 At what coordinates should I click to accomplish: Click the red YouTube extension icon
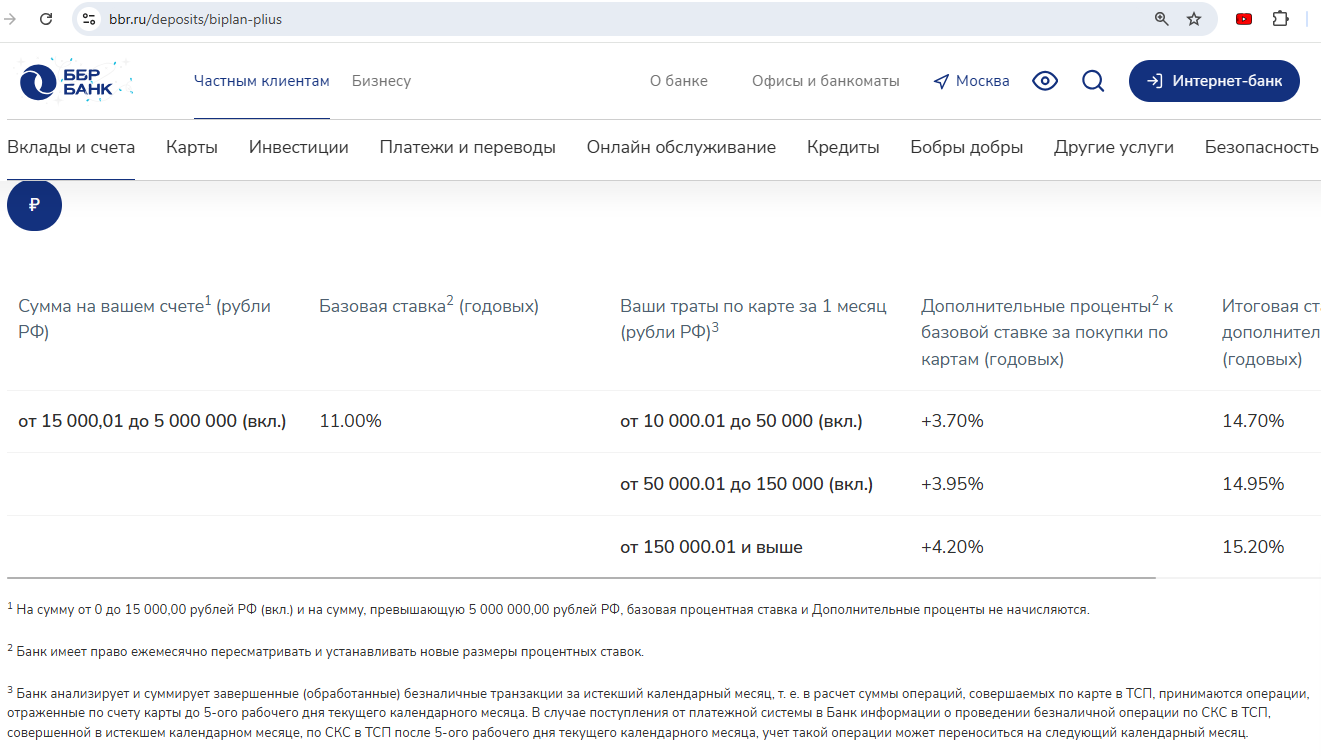click(1244, 19)
